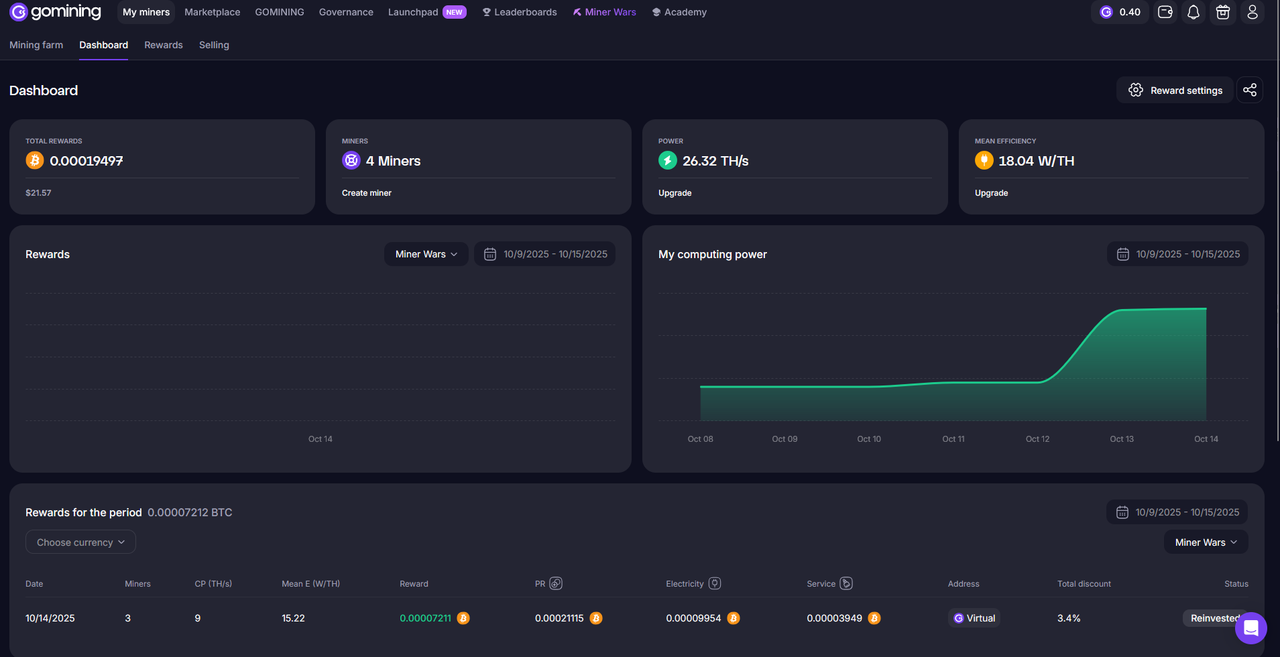Click the 26.32 TH/s power value
The width and height of the screenshot is (1280, 657).
[x=716, y=160]
